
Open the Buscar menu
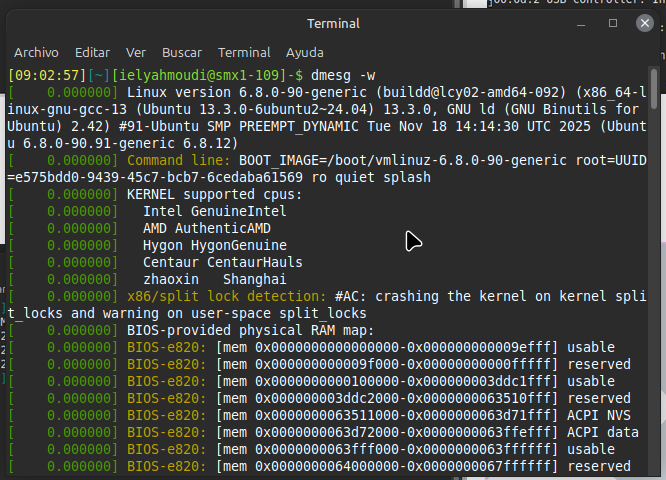(182, 53)
